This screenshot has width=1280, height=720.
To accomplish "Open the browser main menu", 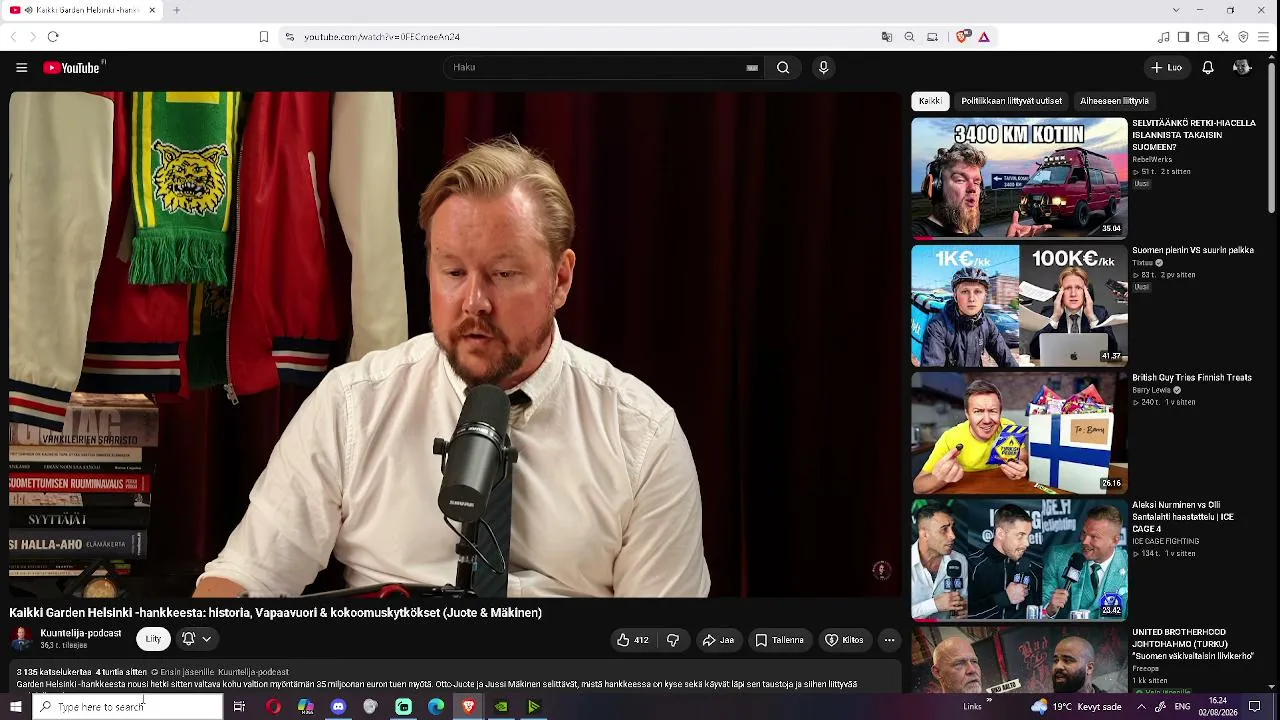I will click(x=1264, y=37).
